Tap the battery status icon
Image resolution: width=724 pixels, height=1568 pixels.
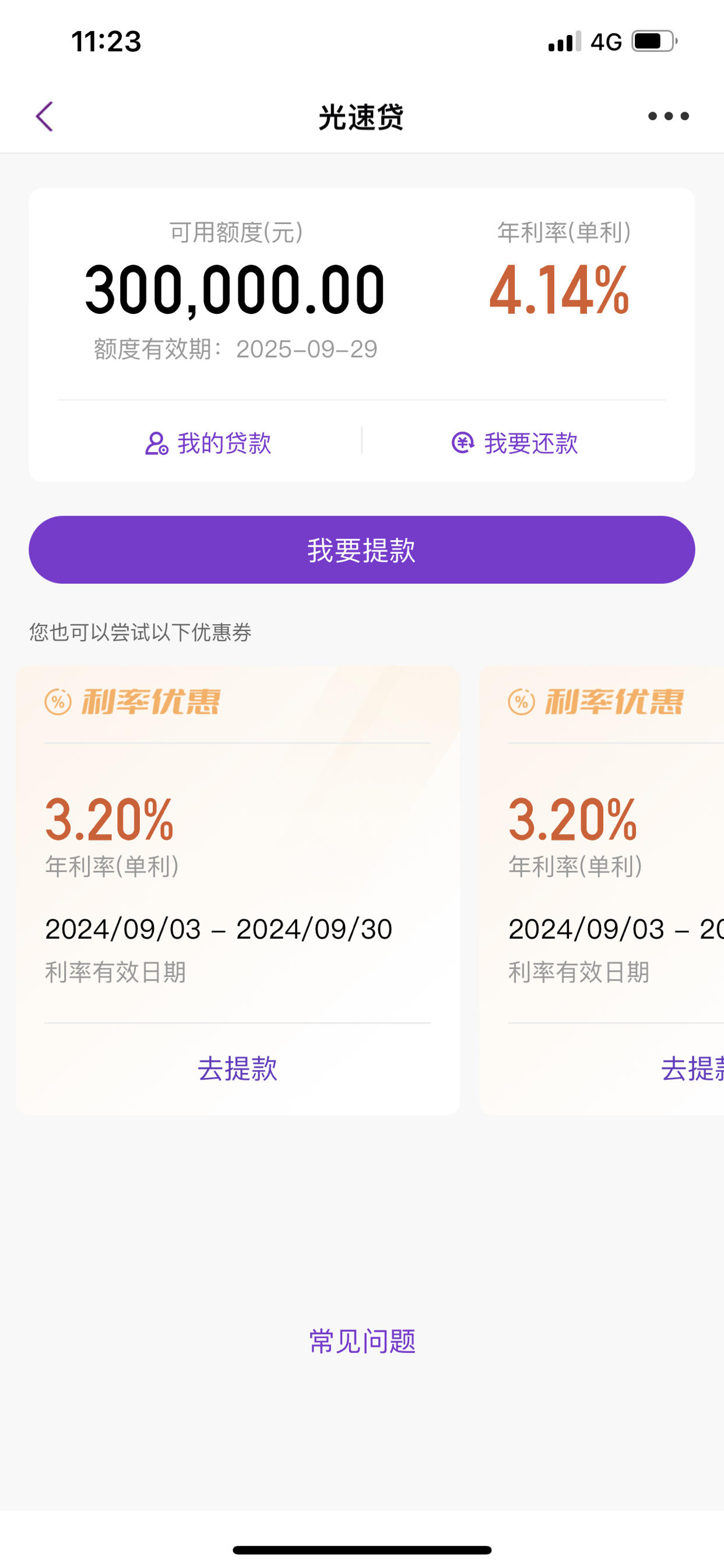(x=655, y=41)
